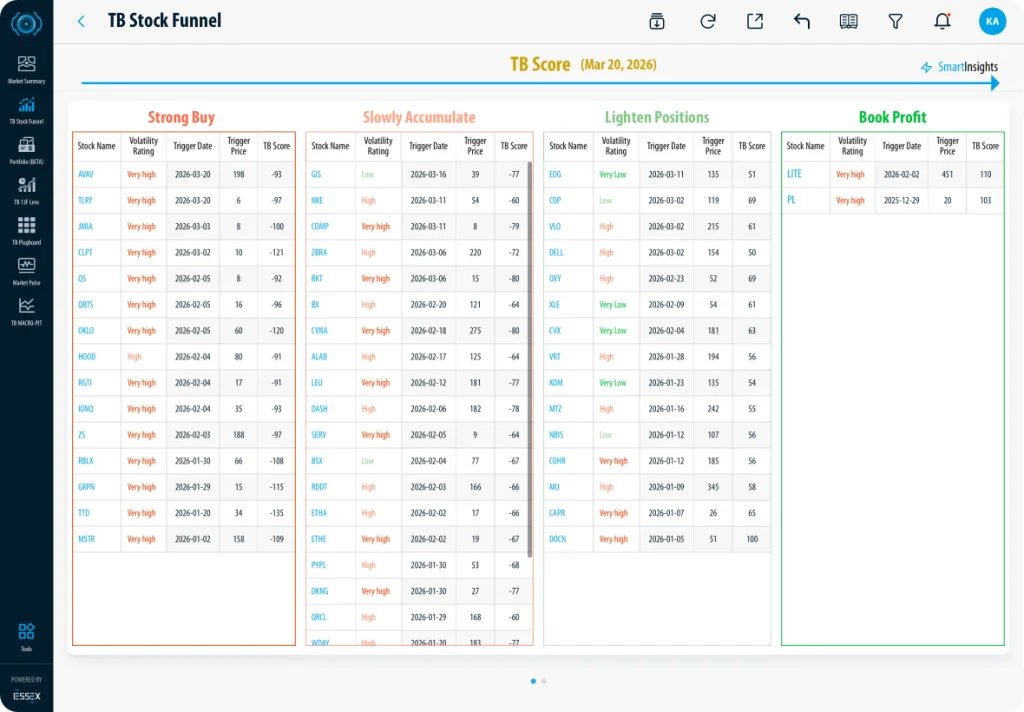The image size is (1024, 712).
Task: Click the export/share icon in the toolbar
Action: tap(755, 21)
